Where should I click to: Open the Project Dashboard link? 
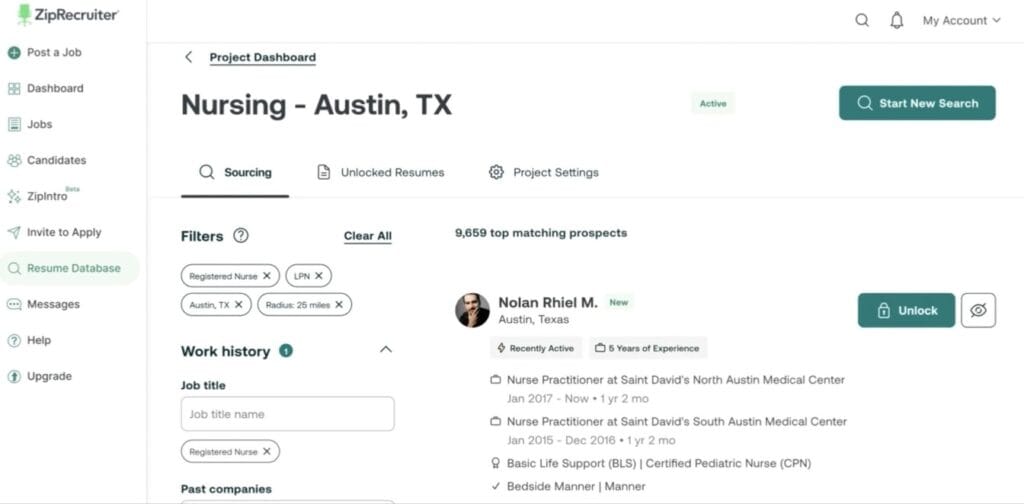click(x=263, y=57)
